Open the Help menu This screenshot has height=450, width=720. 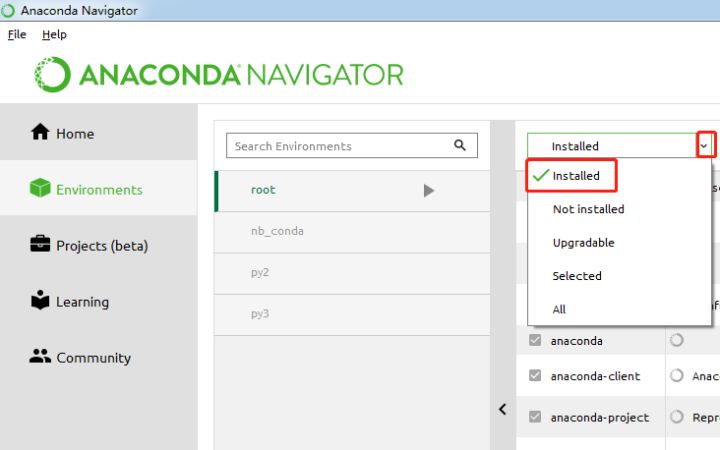coord(54,34)
